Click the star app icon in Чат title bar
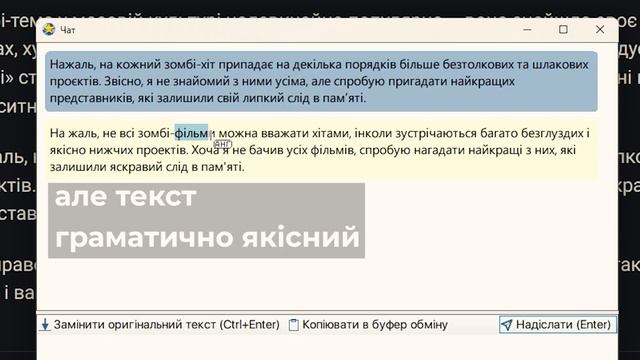This screenshot has height=360, width=640. tap(49, 29)
